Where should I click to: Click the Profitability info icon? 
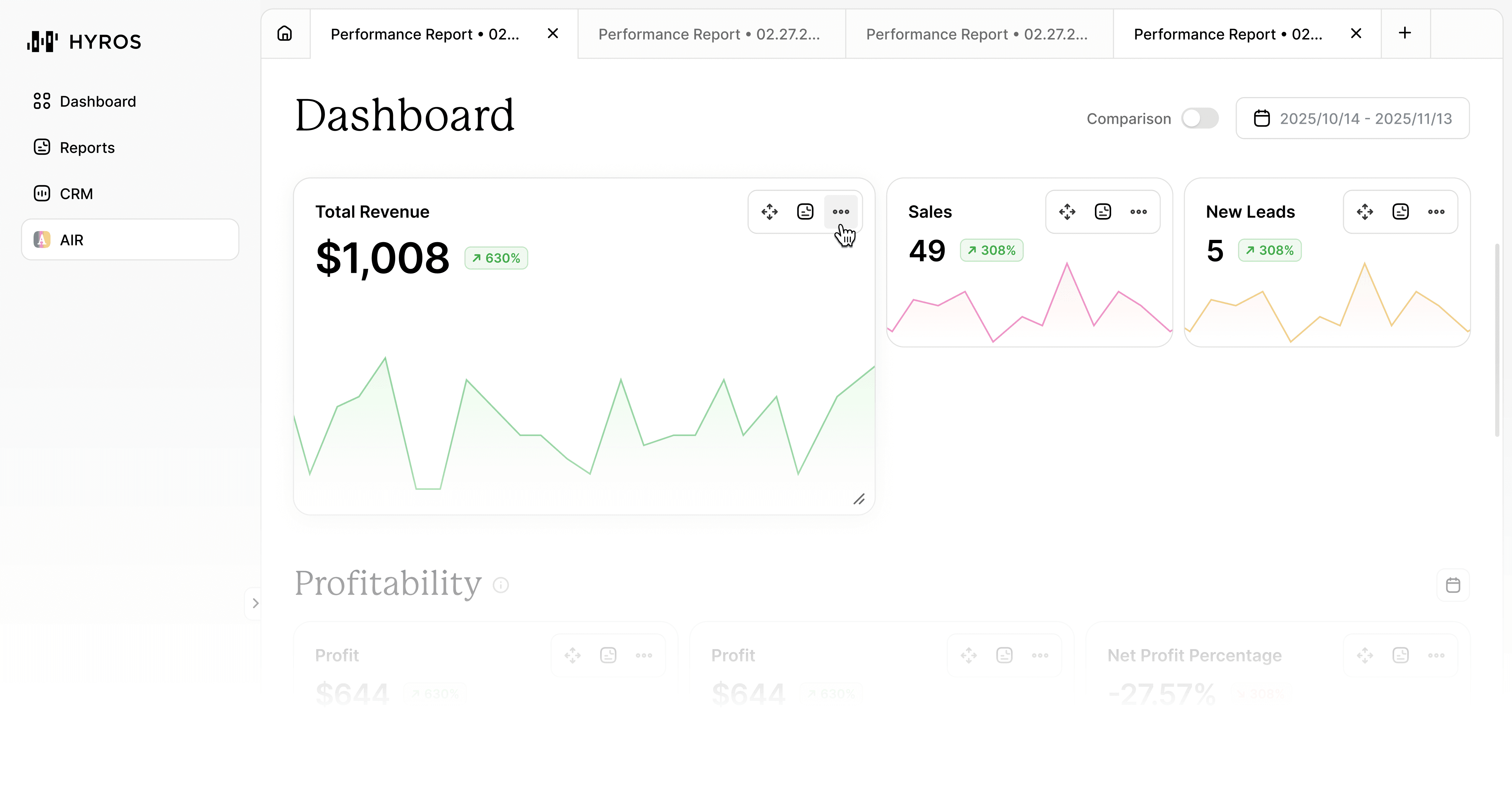(x=501, y=585)
